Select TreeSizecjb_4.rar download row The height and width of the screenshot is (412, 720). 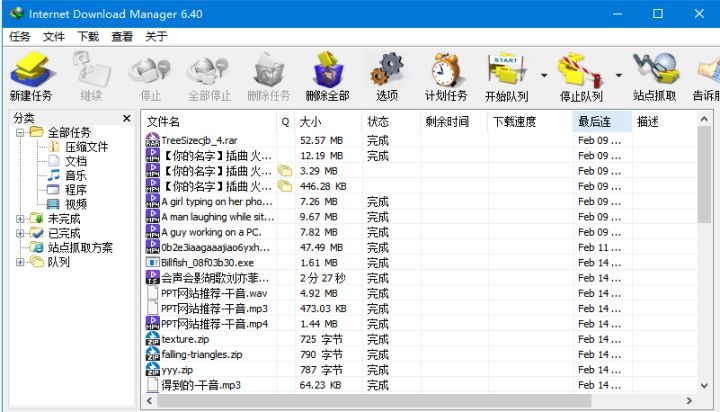[419, 140]
